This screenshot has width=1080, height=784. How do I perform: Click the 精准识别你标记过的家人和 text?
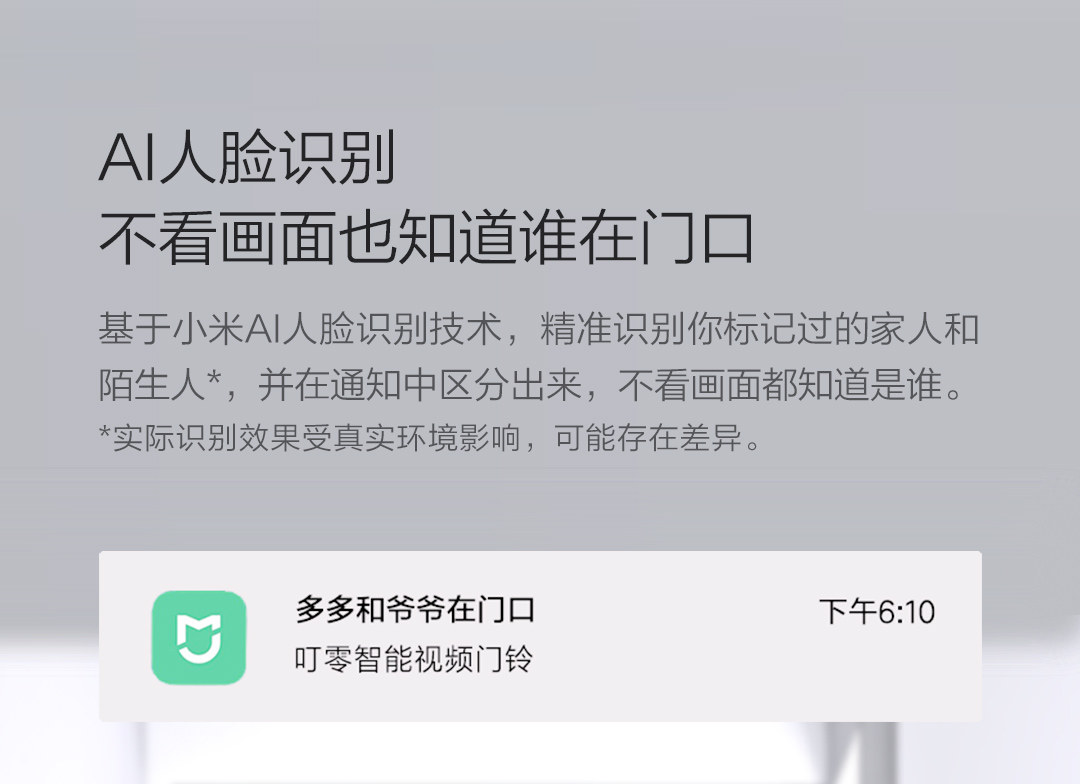pyautogui.click(x=760, y=329)
